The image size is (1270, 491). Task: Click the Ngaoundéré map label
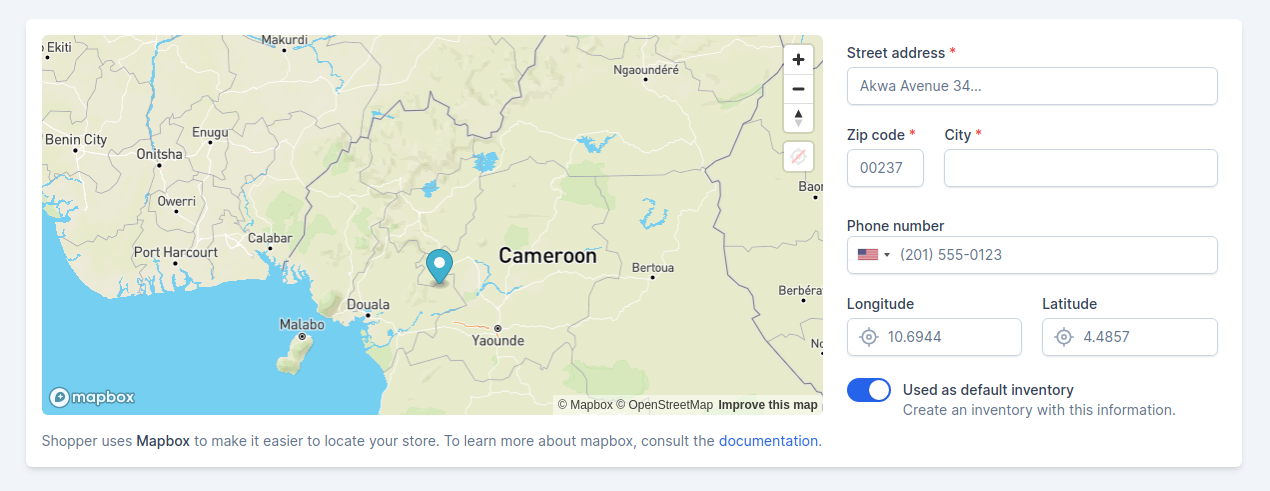(x=646, y=70)
